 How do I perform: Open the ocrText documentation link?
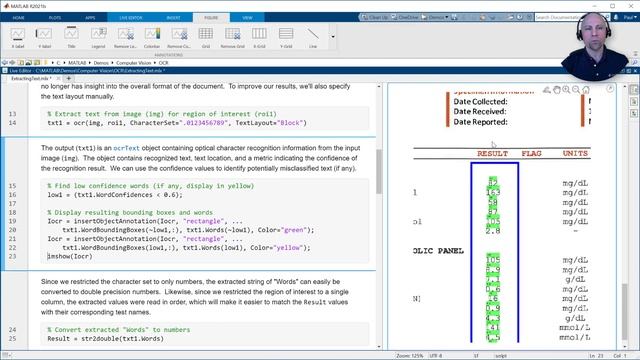click(126, 148)
